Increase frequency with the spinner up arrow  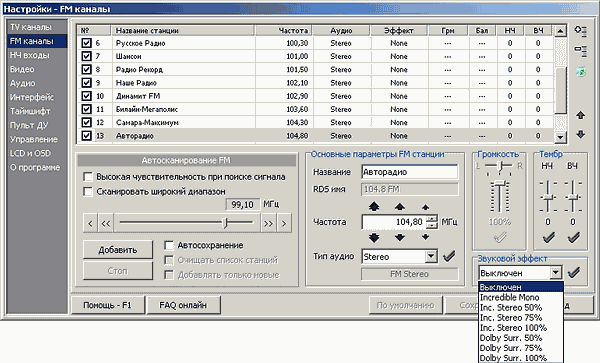coord(432,218)
